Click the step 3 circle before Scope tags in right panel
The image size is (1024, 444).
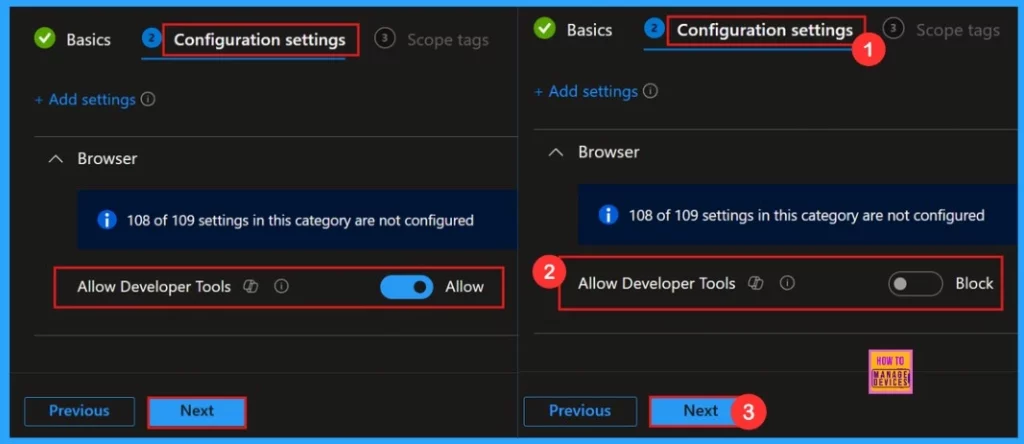pyautogui.click(x=893, y=28)
